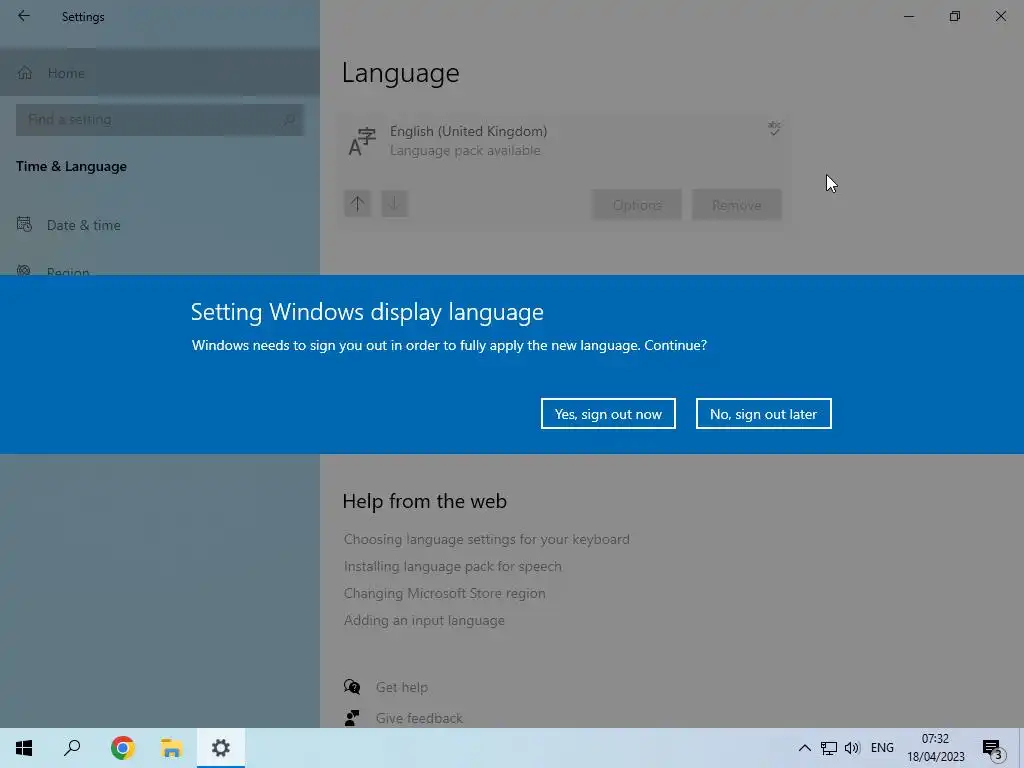
Task: Click Setting Windows display language title
Action: tap(367, 312)
